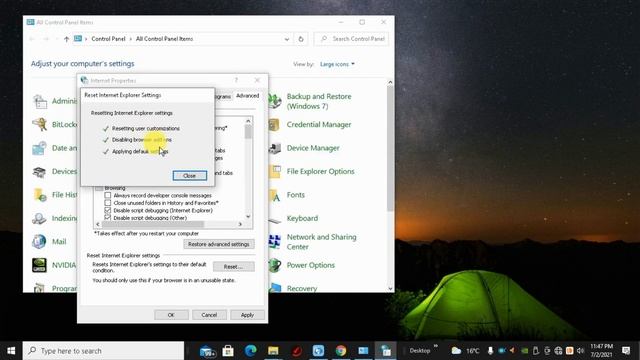The height and width of the screenshot is (360, 640).
Task: Click the Control Panel window vertical scrollbar
Action: click(390, 149)
